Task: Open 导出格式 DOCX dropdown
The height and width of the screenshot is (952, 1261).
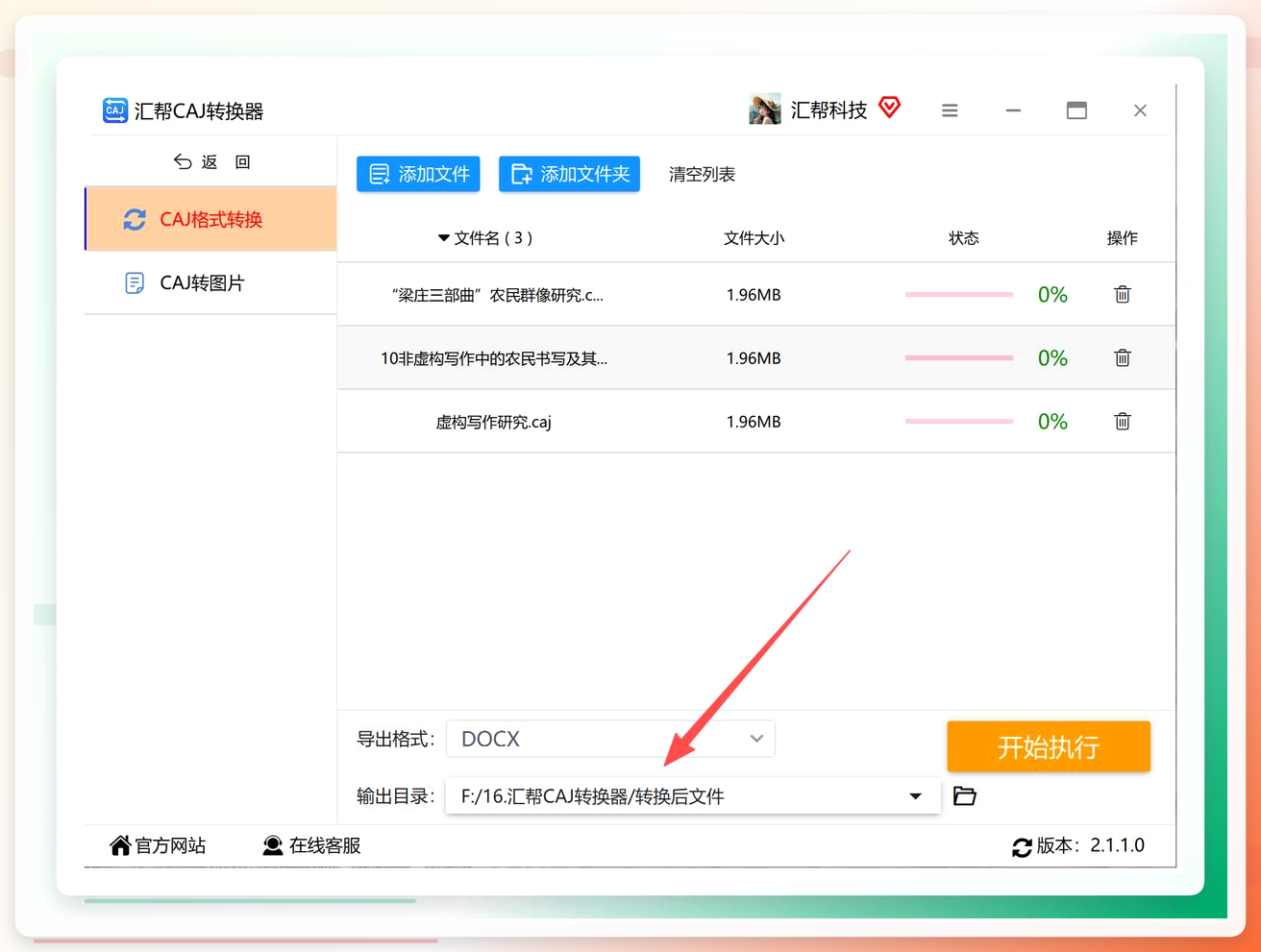Action: pos(611,739)
